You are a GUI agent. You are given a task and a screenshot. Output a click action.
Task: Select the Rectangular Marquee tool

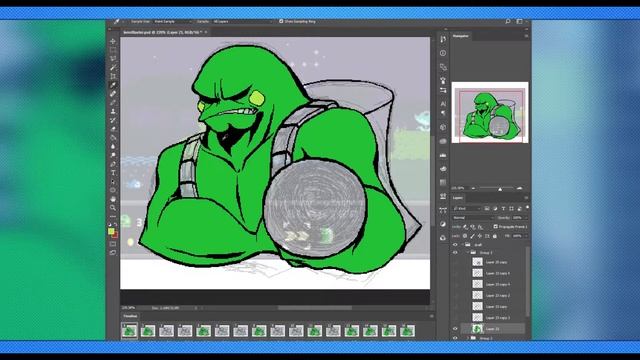(x=113, y=50)
